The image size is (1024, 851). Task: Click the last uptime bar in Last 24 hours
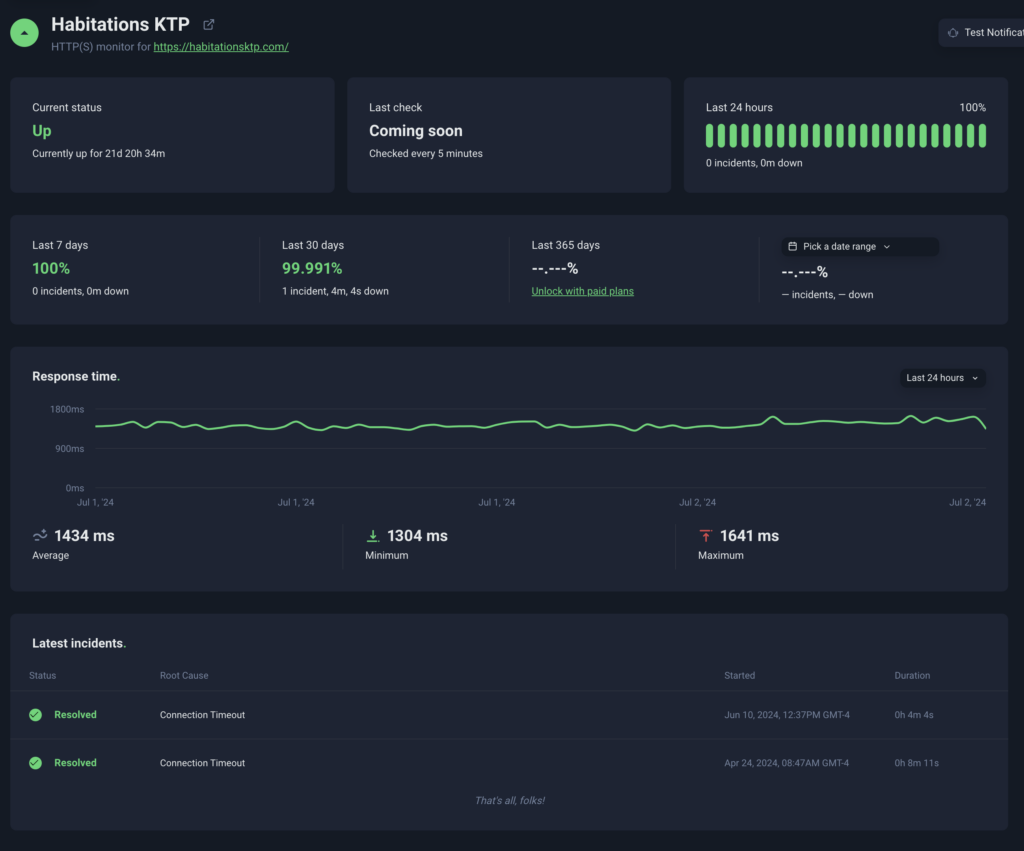click(x=982, y=136)
